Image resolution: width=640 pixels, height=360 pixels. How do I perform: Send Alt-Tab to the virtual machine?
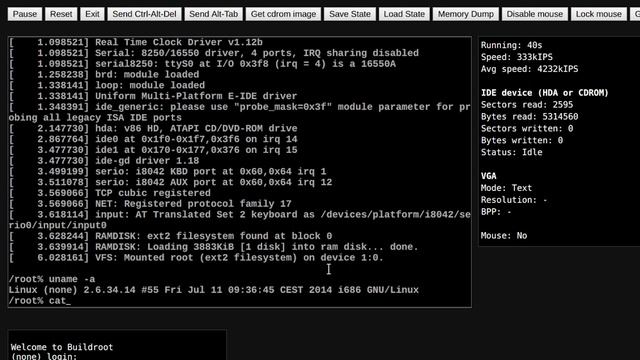coord(213,14)
